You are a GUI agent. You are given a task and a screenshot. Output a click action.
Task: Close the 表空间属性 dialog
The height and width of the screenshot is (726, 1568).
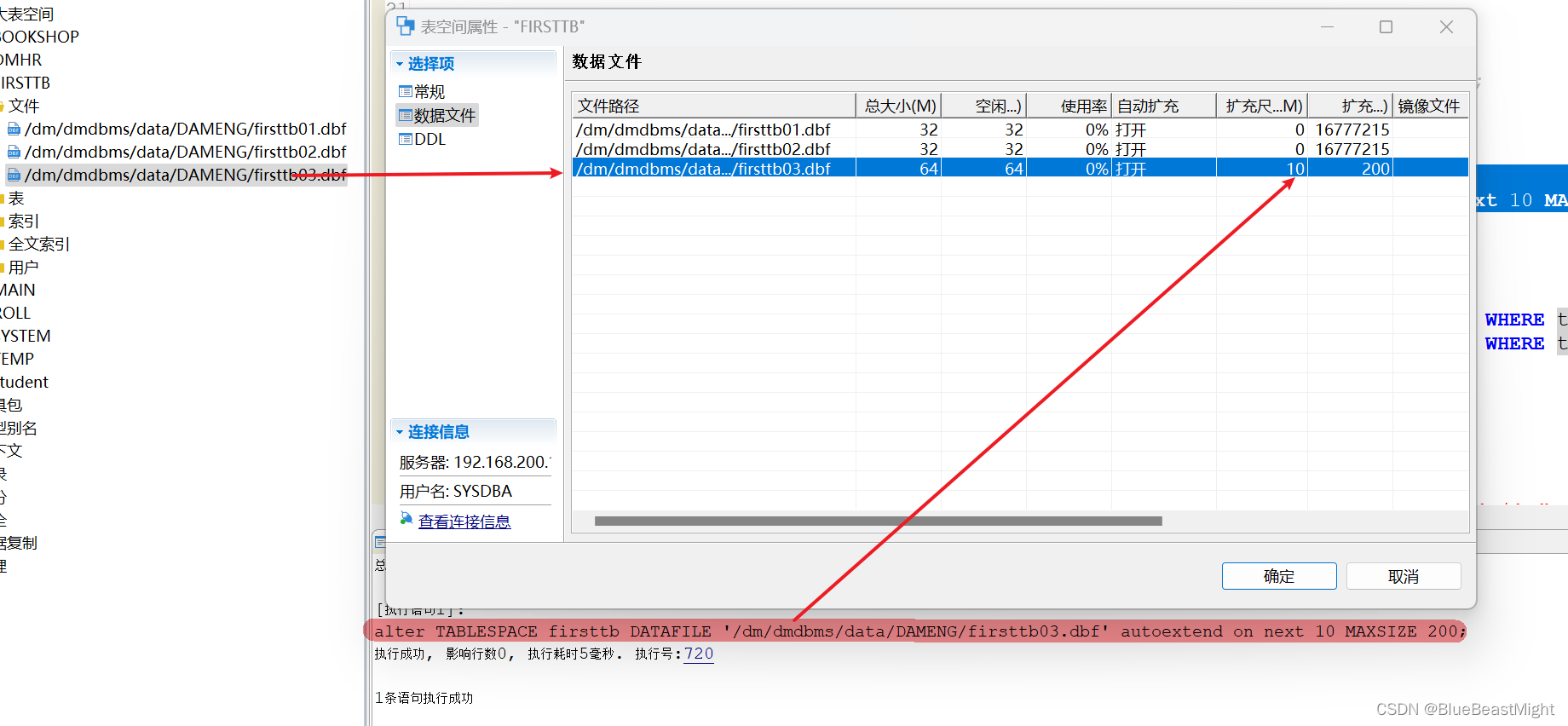tap(1446, 27)
